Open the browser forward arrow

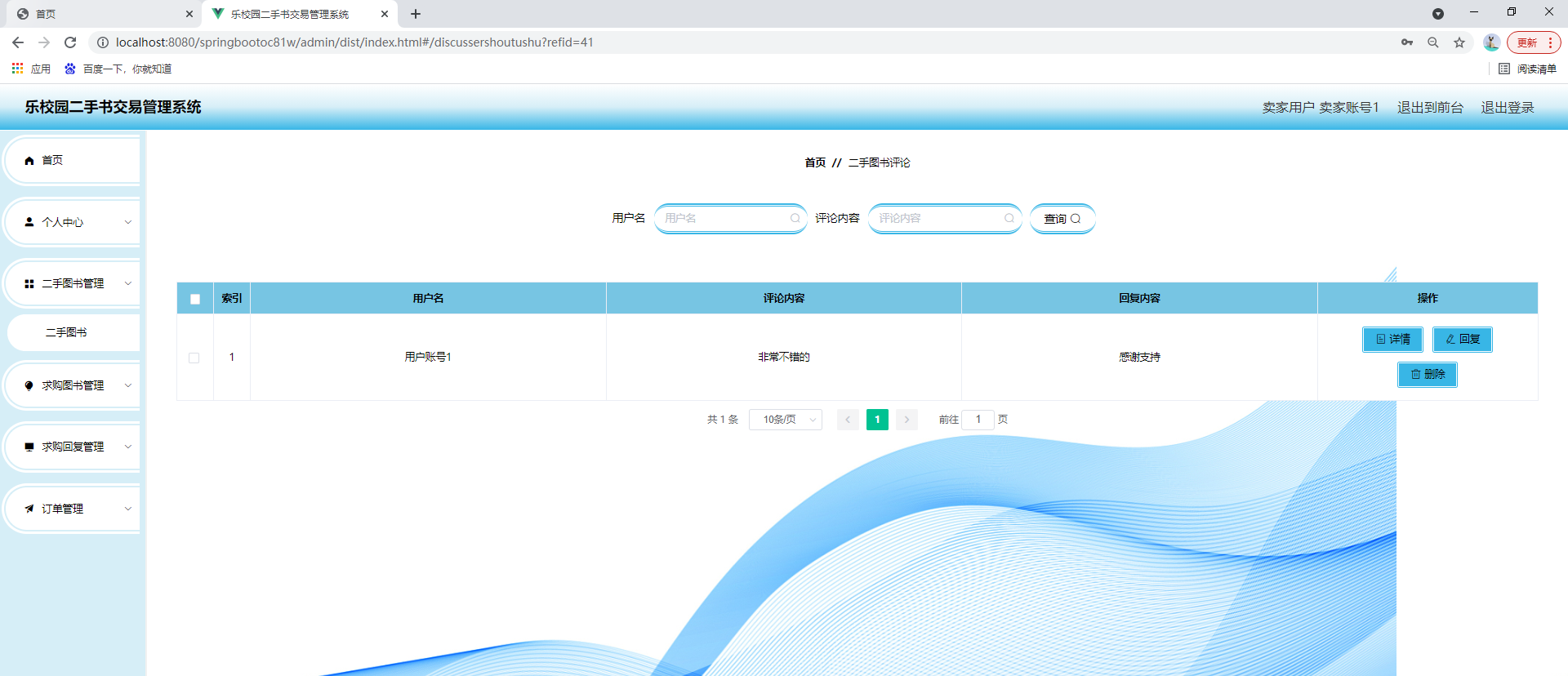(44, 42)
